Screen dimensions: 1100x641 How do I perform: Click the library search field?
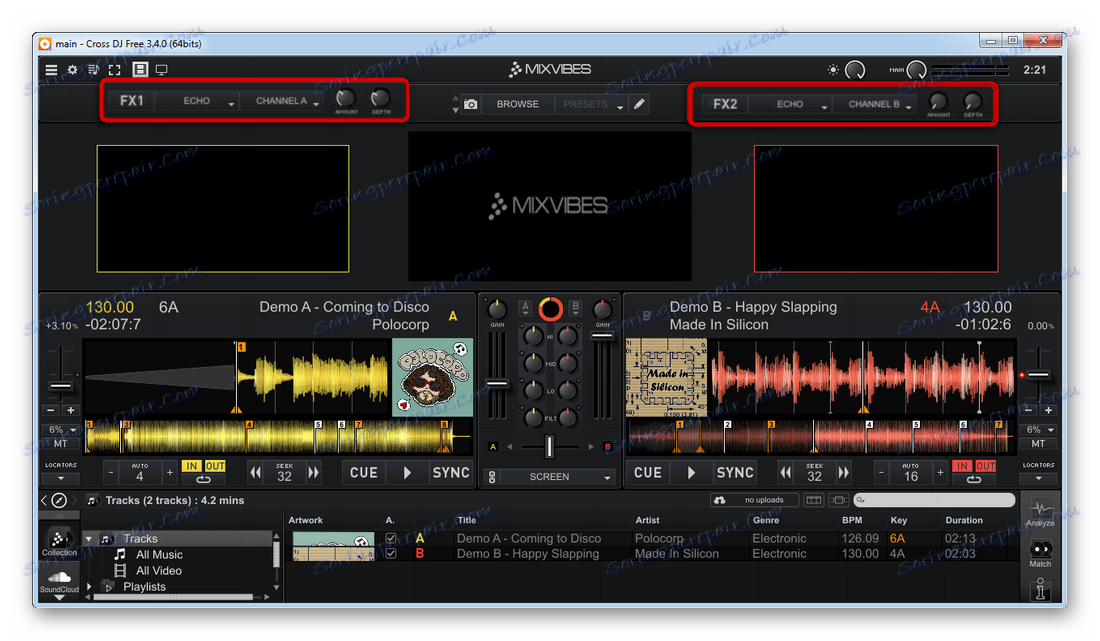point(938,500)
